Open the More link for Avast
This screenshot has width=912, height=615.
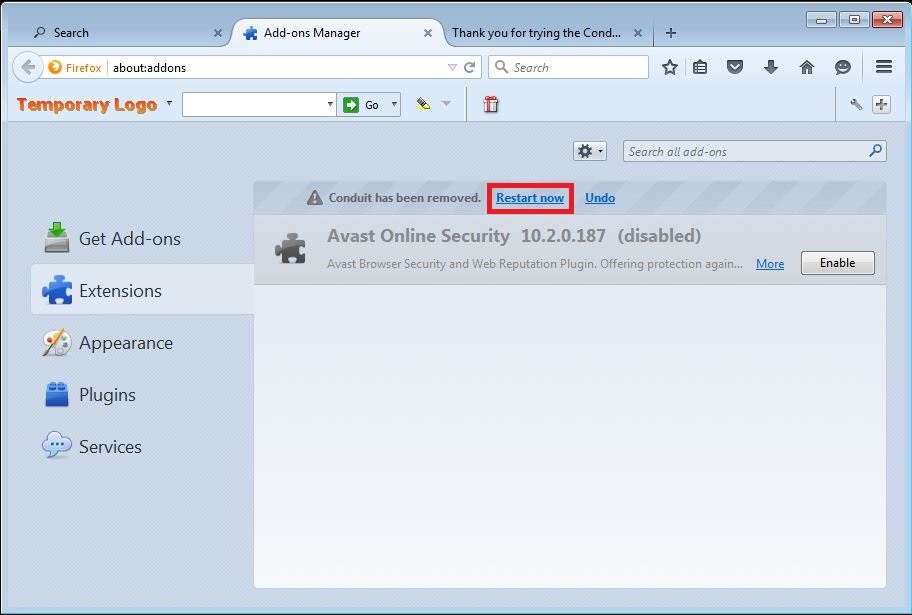pyautogui.click(x=770, y=264)
